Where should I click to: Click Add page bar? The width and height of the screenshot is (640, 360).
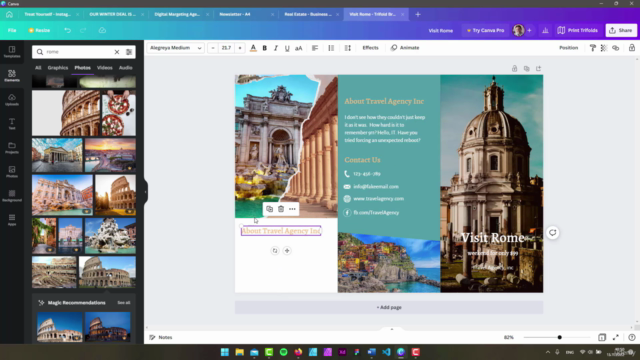[389, 307]
